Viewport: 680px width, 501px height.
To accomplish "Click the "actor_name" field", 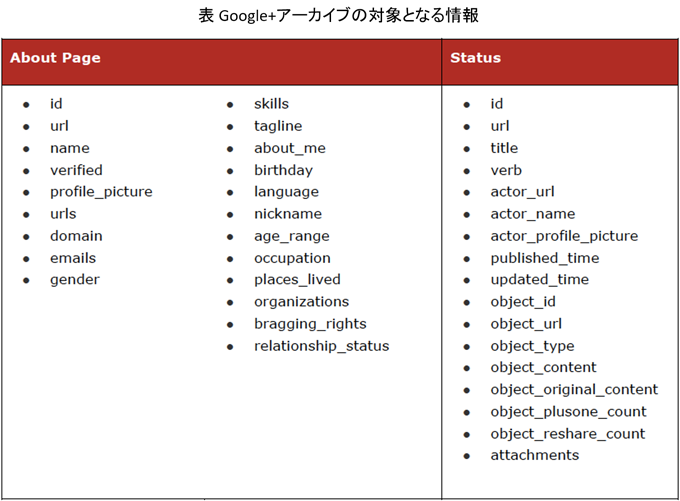I will tap(533, 214).
